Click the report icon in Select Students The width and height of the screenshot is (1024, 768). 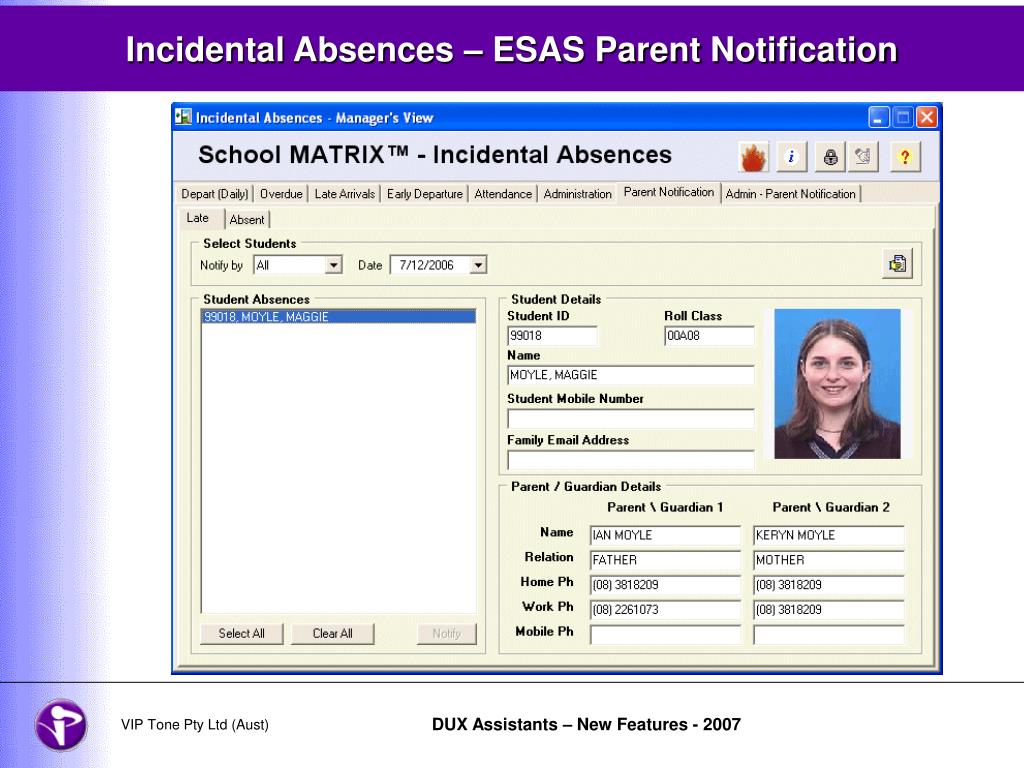point(897,264)
